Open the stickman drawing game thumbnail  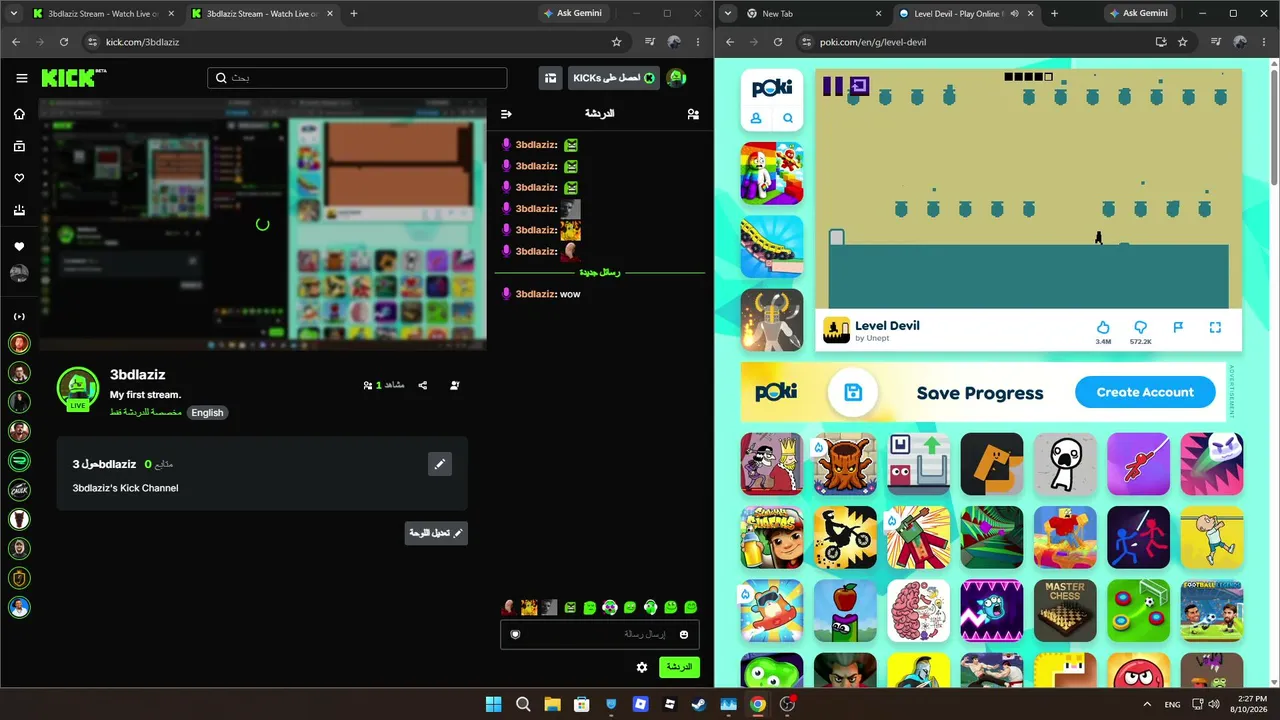(1065, 464)
